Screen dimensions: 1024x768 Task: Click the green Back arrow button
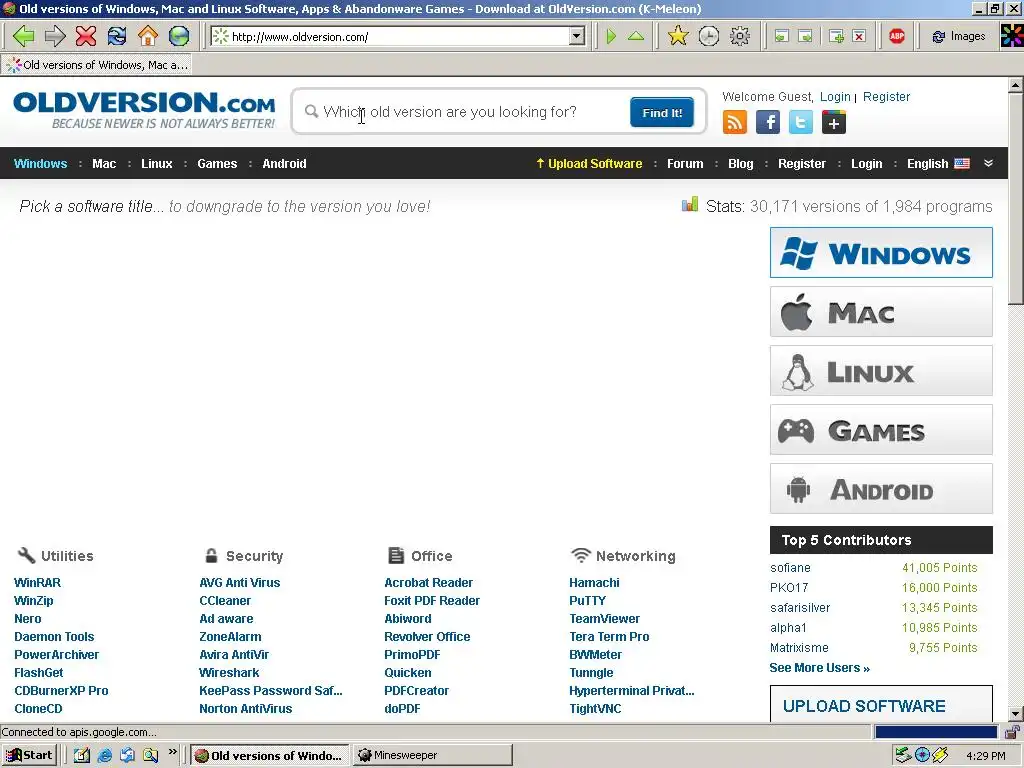(x=24, y=36)
